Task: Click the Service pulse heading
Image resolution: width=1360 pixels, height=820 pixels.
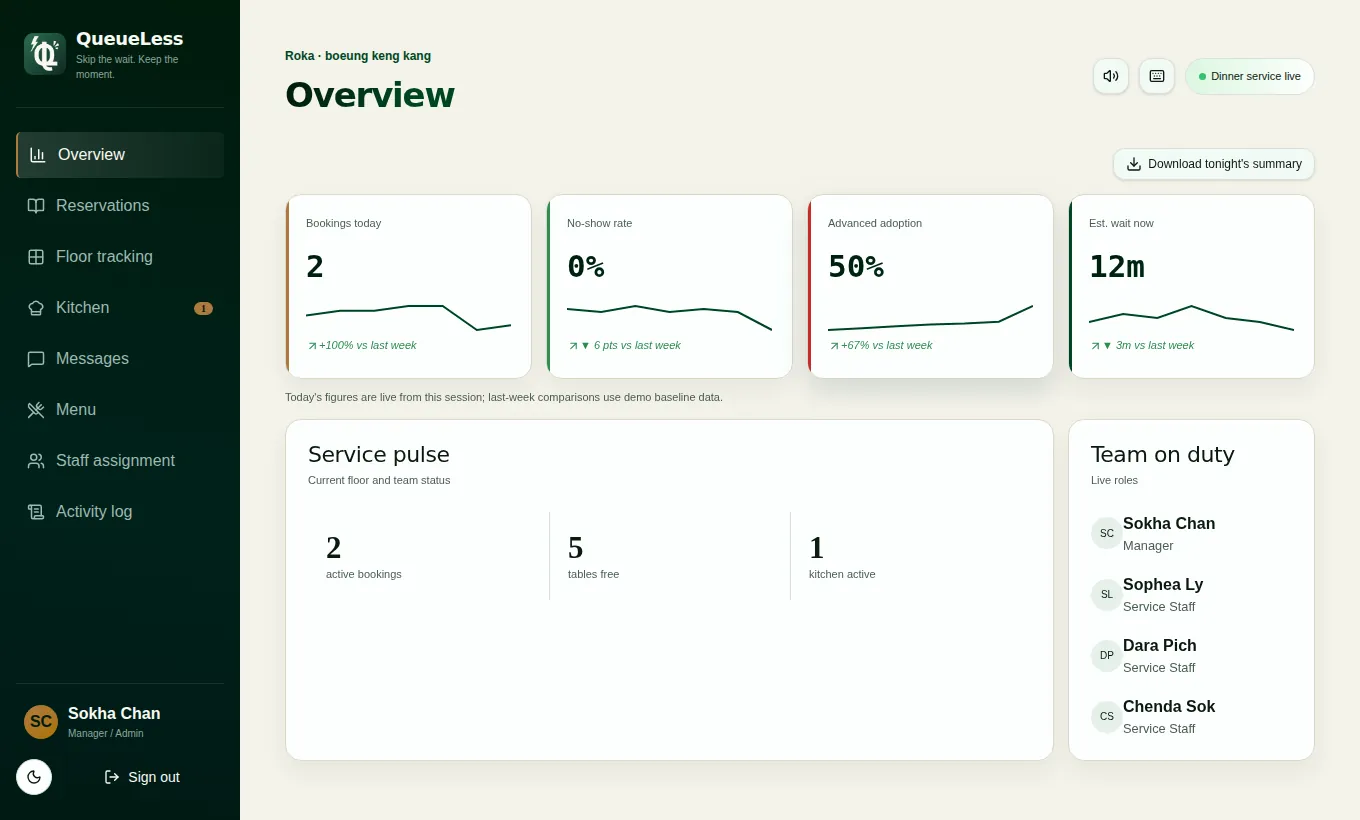Action: pyautogui.click(x=379, y=455)
